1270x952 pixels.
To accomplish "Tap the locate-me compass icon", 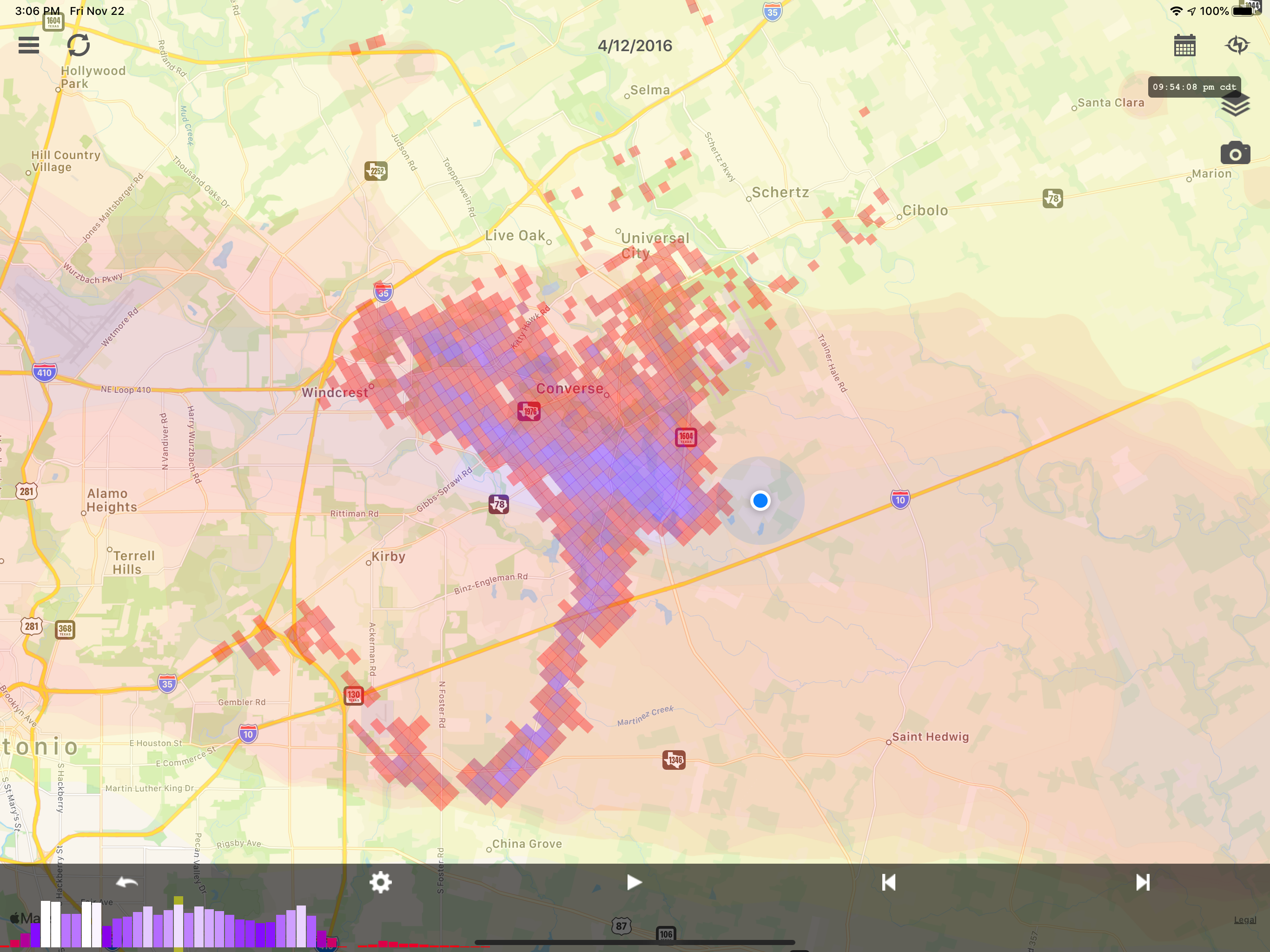I will coord(1237,45).
